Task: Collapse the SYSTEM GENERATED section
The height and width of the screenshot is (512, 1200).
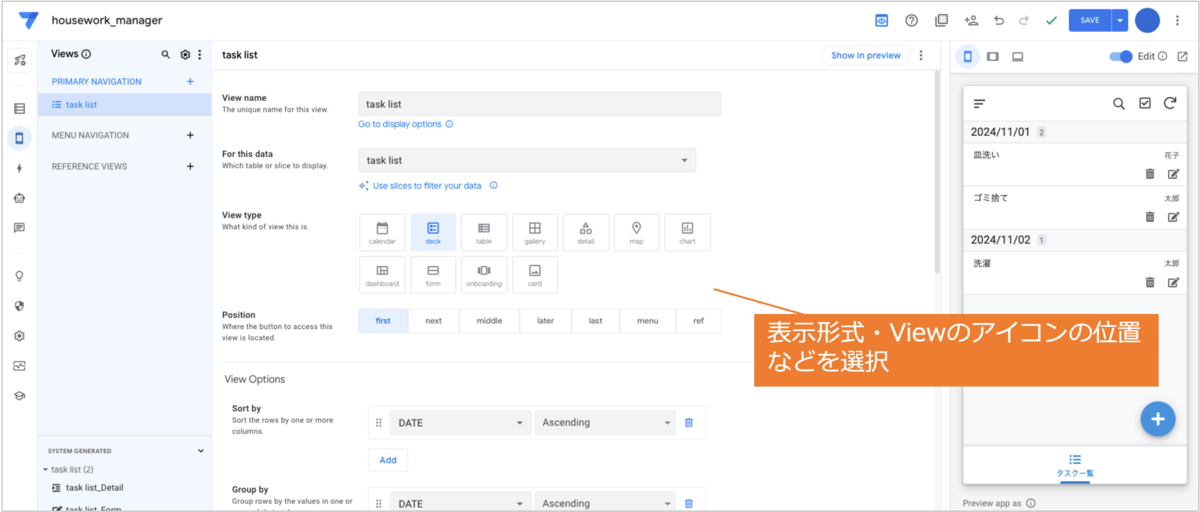Action: 201,451
